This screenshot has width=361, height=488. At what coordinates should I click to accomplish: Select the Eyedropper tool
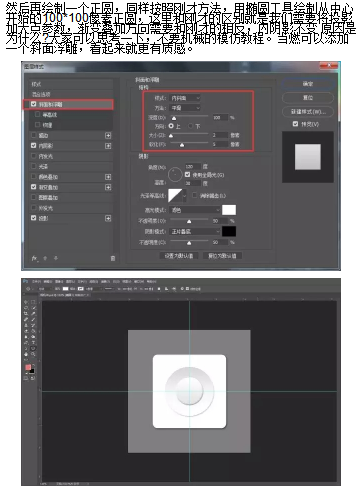point(33,314)
